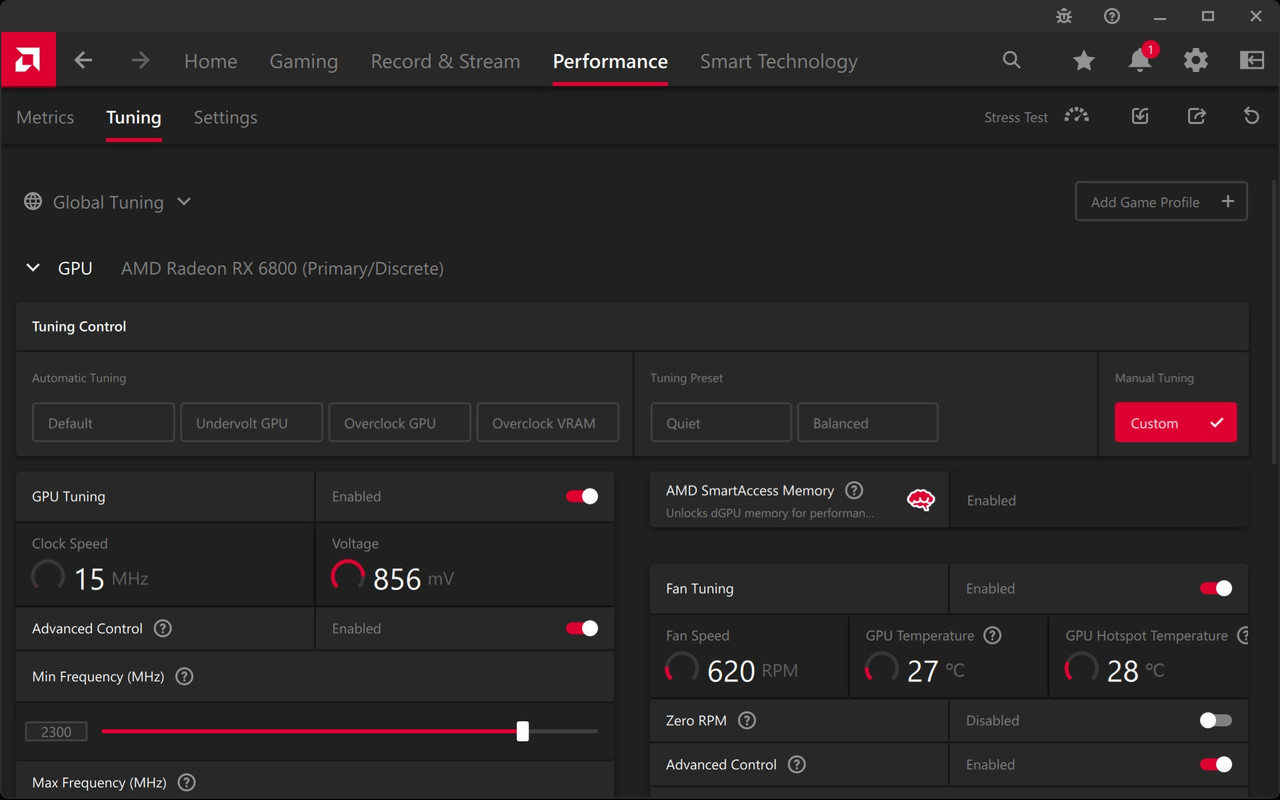This screenshot has height=800, width=1280.
Task: Switch to the Metrics tab
Action: 45,117
